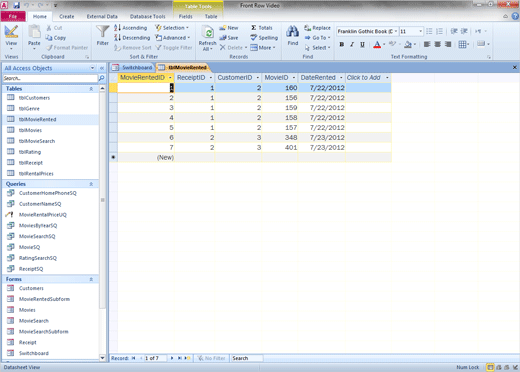
Task: Switch to the Create ribbon tab
Action: point(67,16)
